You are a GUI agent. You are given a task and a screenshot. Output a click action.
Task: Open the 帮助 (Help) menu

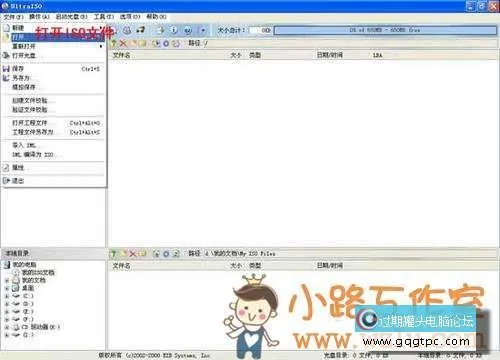(156, 16)
